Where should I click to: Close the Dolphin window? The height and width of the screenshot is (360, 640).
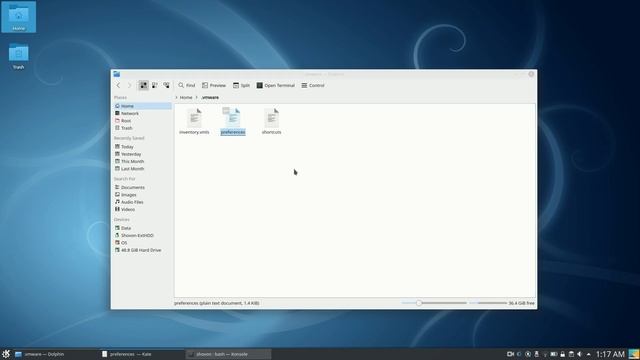click(x=531, y=74)
